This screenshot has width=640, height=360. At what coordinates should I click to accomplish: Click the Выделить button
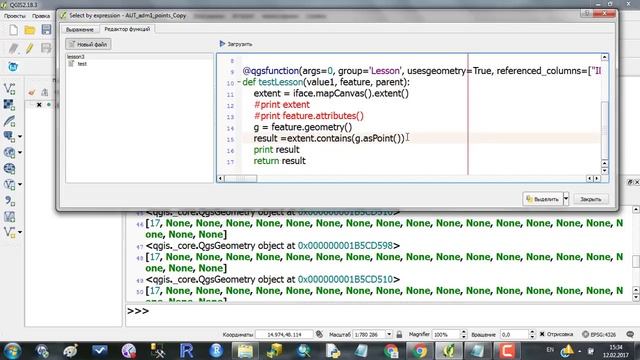[543, 199]
